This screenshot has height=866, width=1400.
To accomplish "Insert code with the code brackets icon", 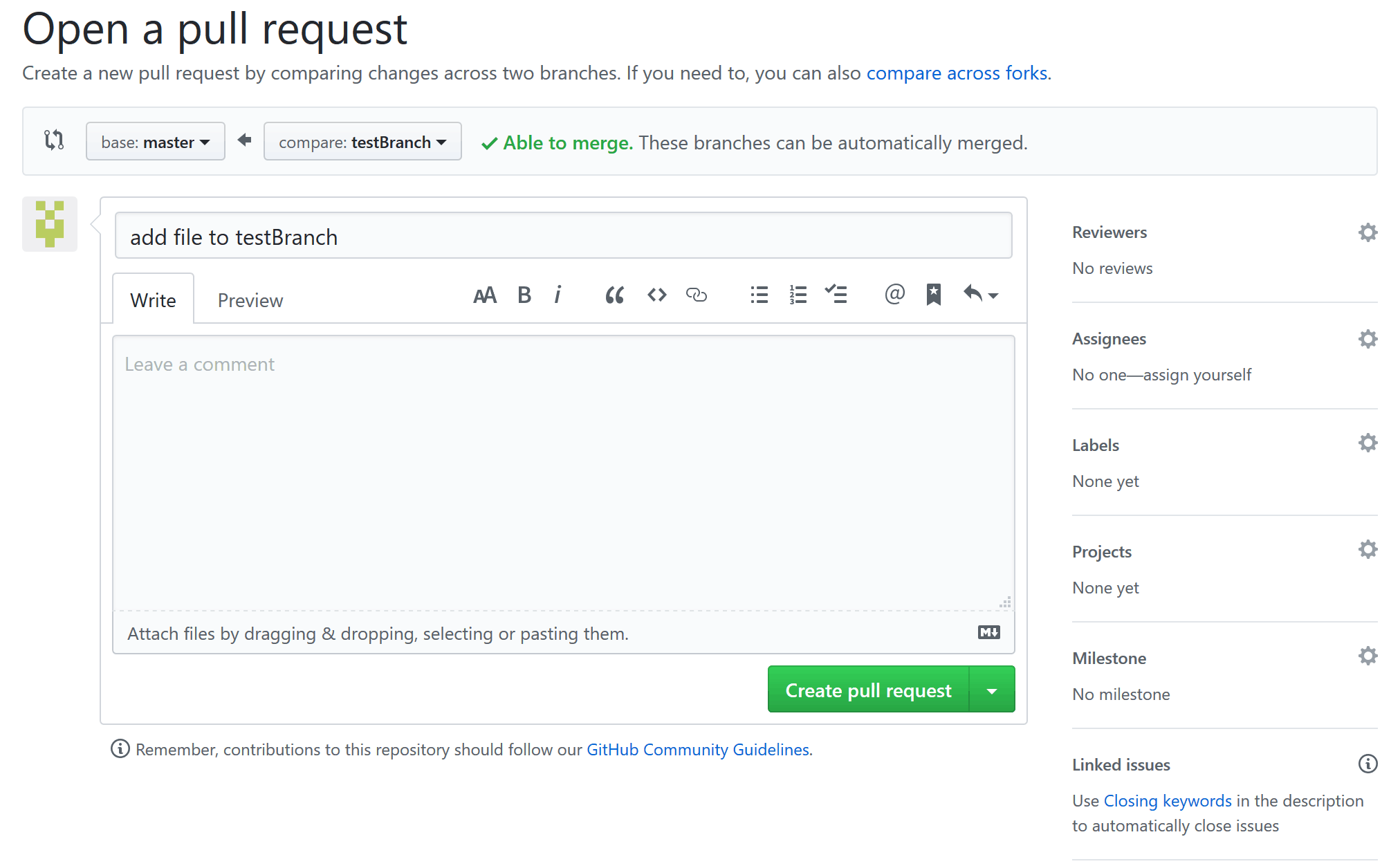I will click(x=656, y=295).
